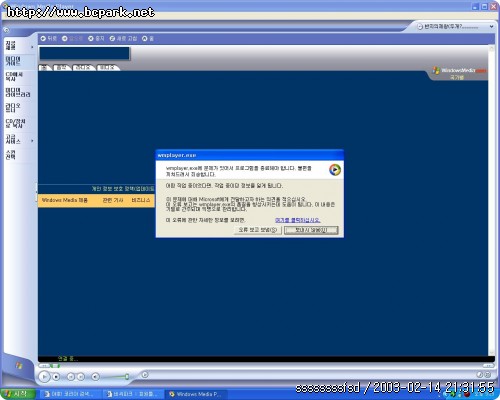Image resolution: width=500 pixels, height=400 pixels.
Task: Mute audio with the speaker button
Action: point(95,377)
